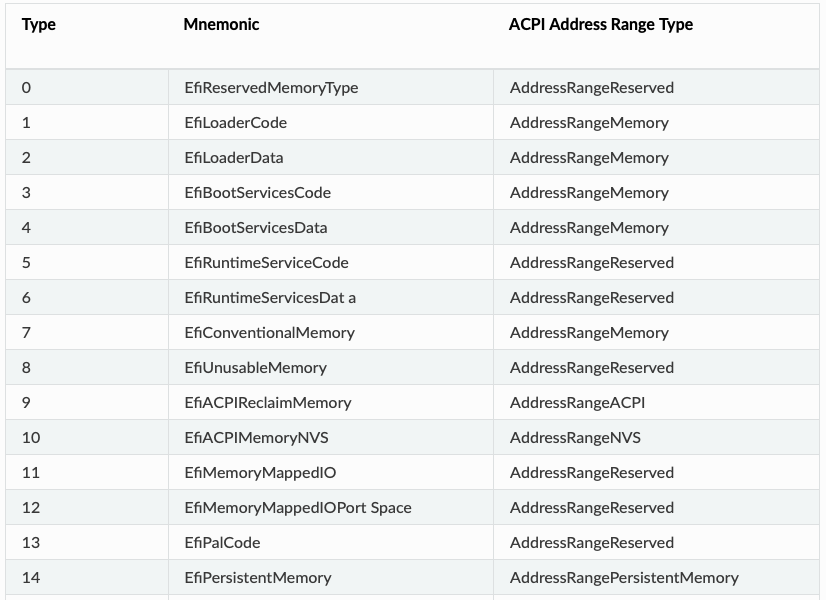Screen dimensions: 826x600
Task: Click the EfiConventionalMemory mnemonic
Action: pos(269,333)
